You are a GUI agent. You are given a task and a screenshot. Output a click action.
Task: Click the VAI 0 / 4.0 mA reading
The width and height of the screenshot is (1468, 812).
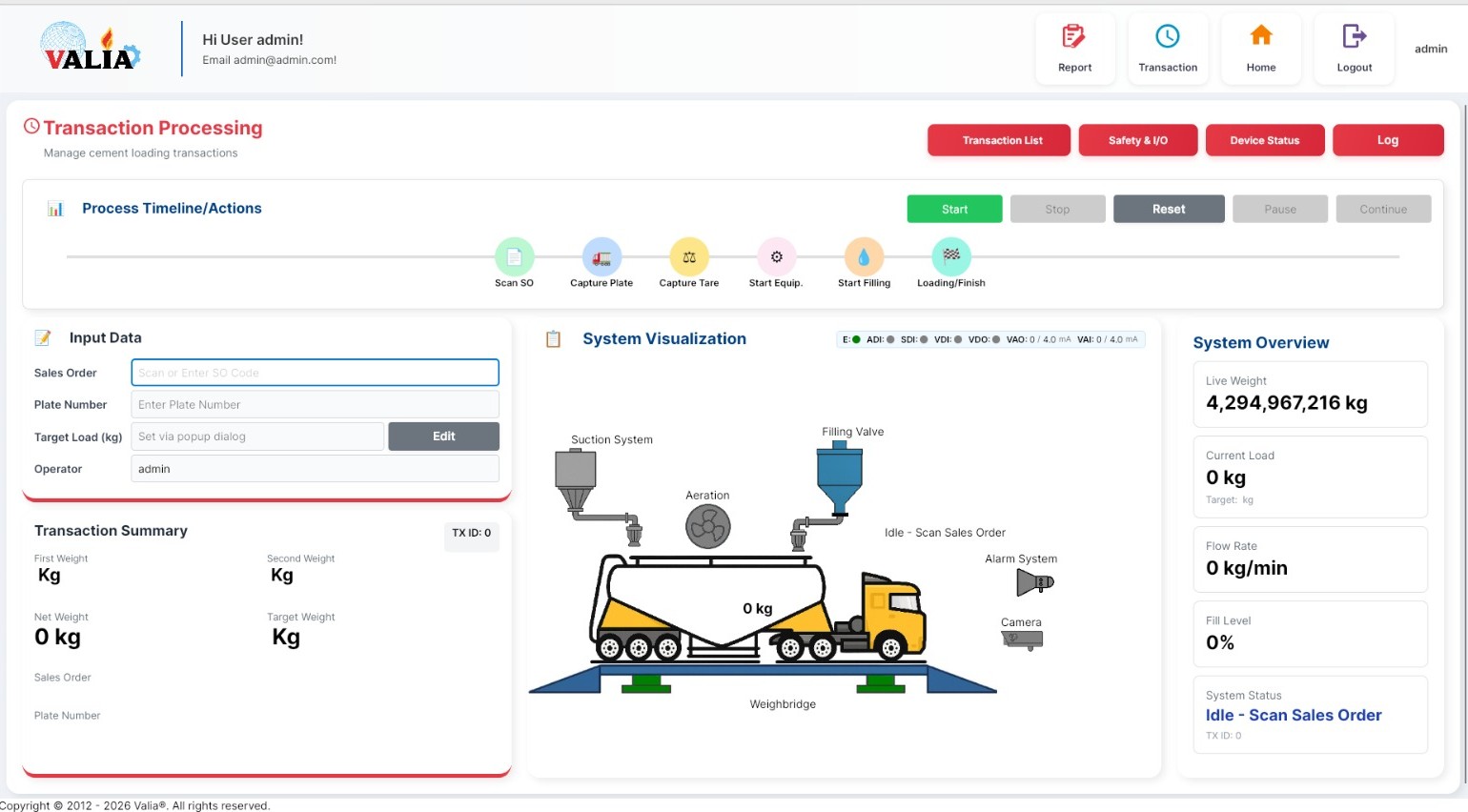coord(1108,339)
